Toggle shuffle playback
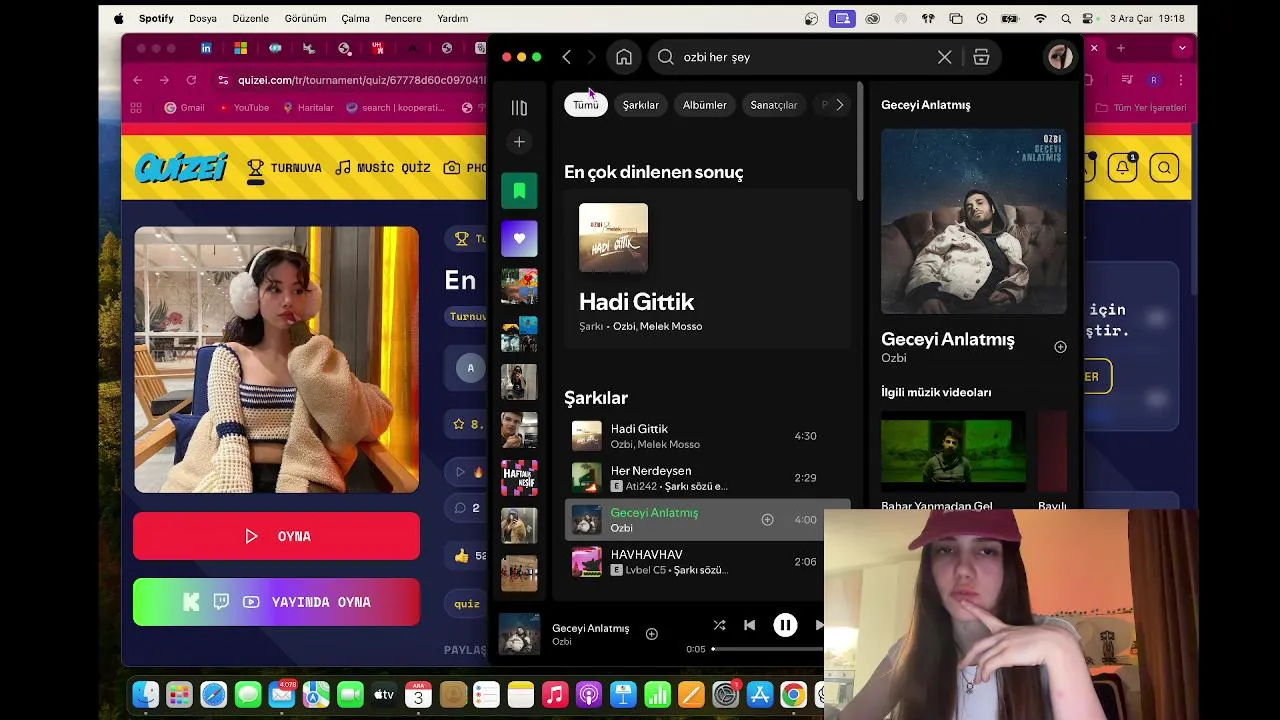 click(719, 625)
